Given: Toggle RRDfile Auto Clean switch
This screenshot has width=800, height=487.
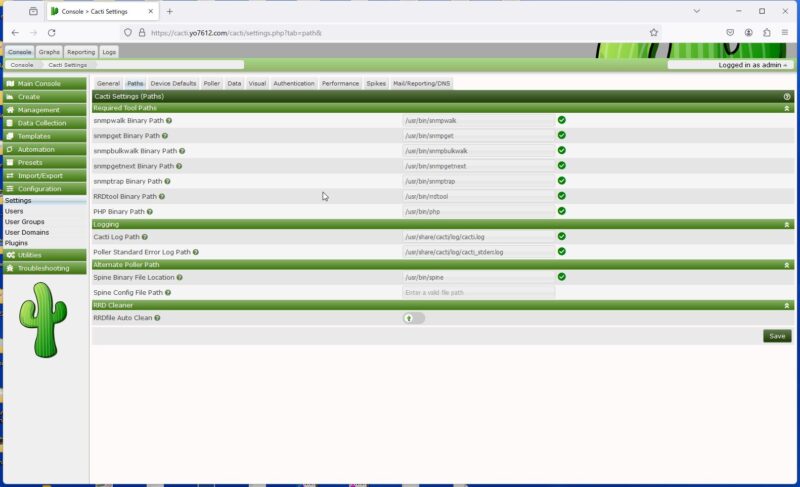Looking at the screenshot, I should pos(414,318).
